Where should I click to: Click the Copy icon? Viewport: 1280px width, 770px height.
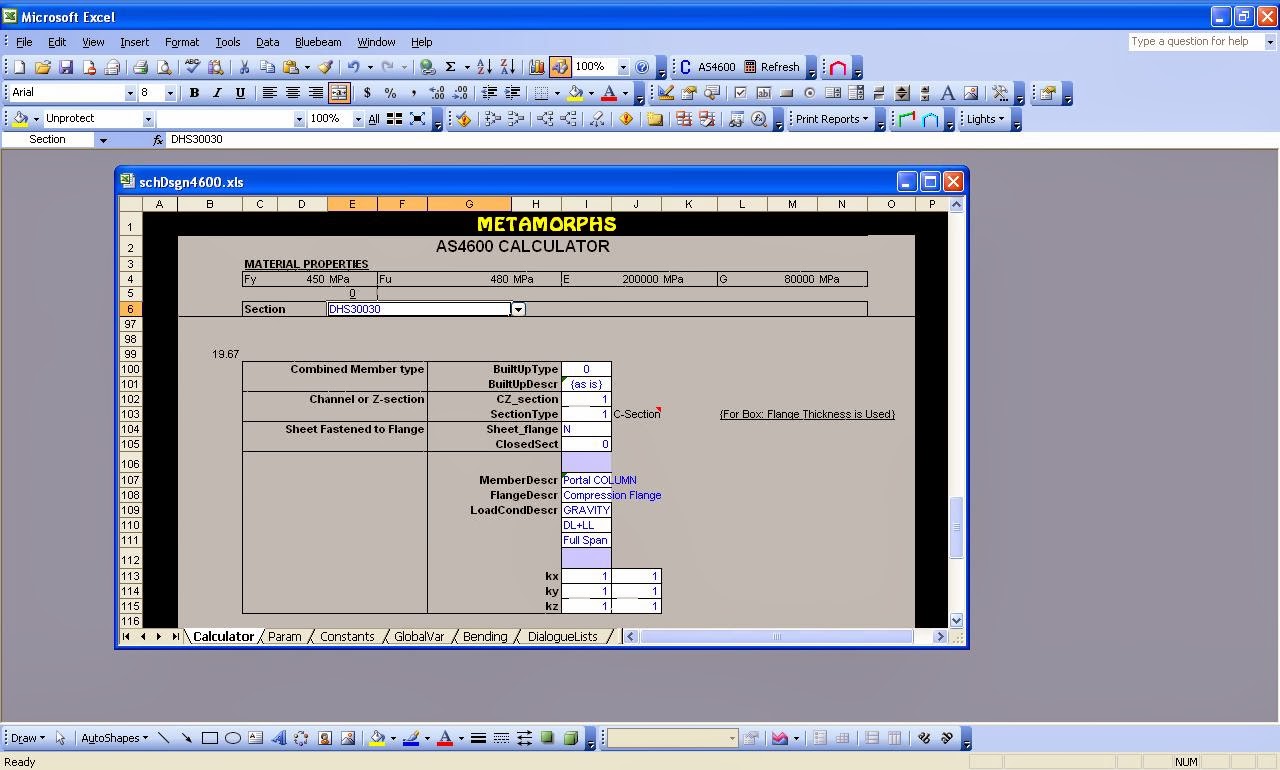[267, 67]
